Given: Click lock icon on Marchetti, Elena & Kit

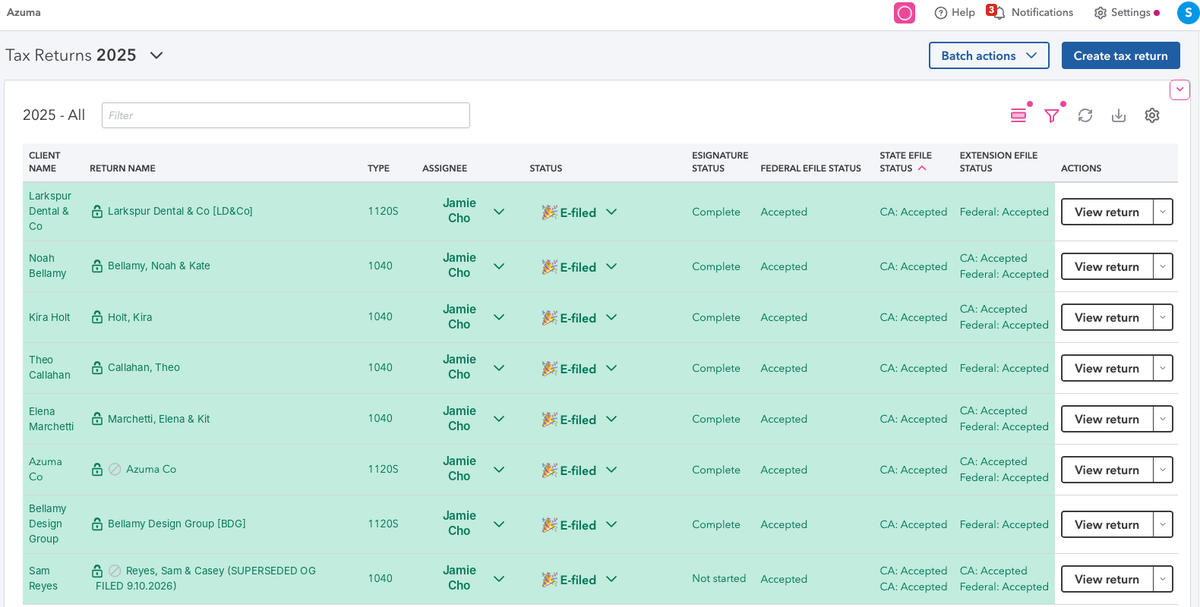Looking at the screenshot, I should point(97,419).
